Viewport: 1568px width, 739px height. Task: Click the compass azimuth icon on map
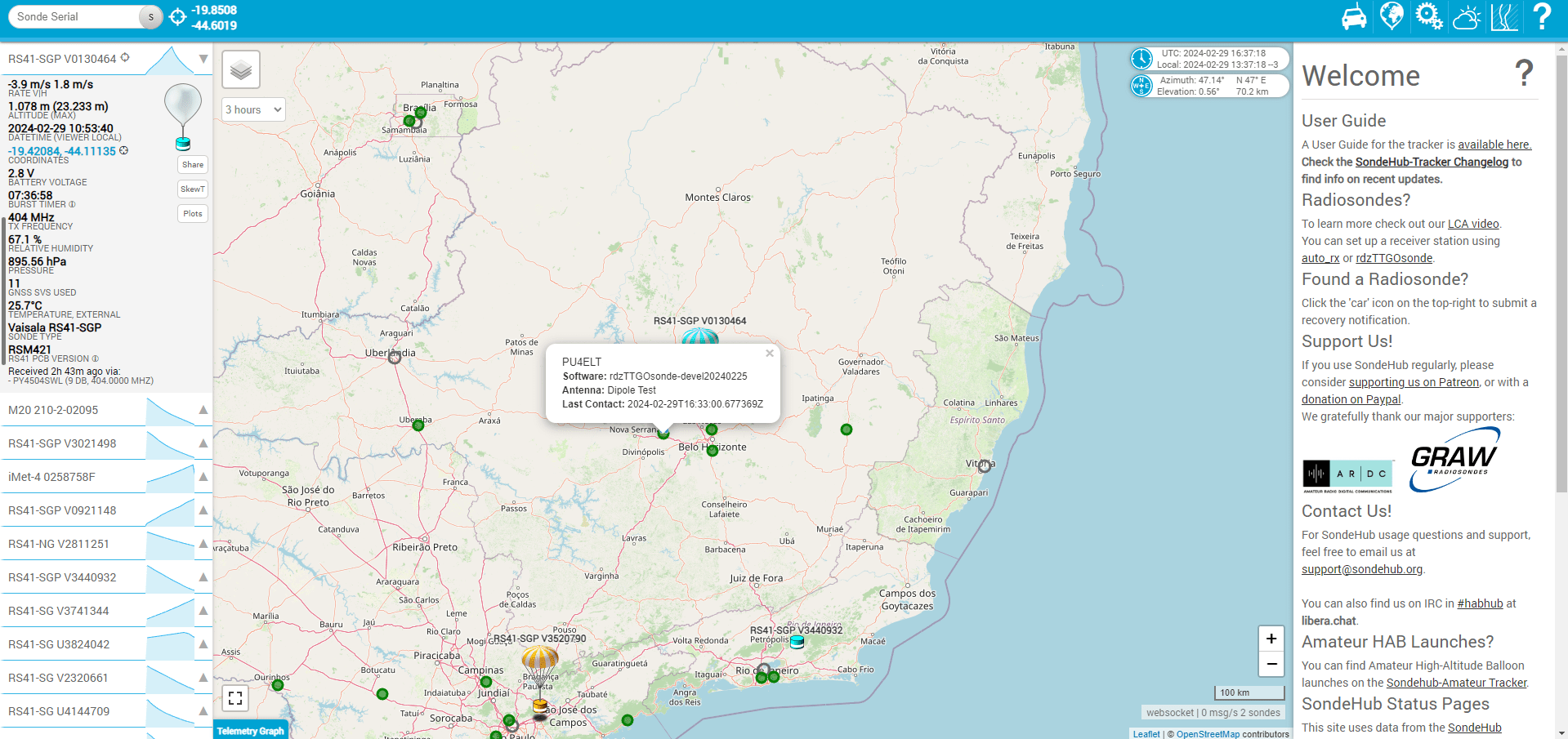tap(1141, 85)
